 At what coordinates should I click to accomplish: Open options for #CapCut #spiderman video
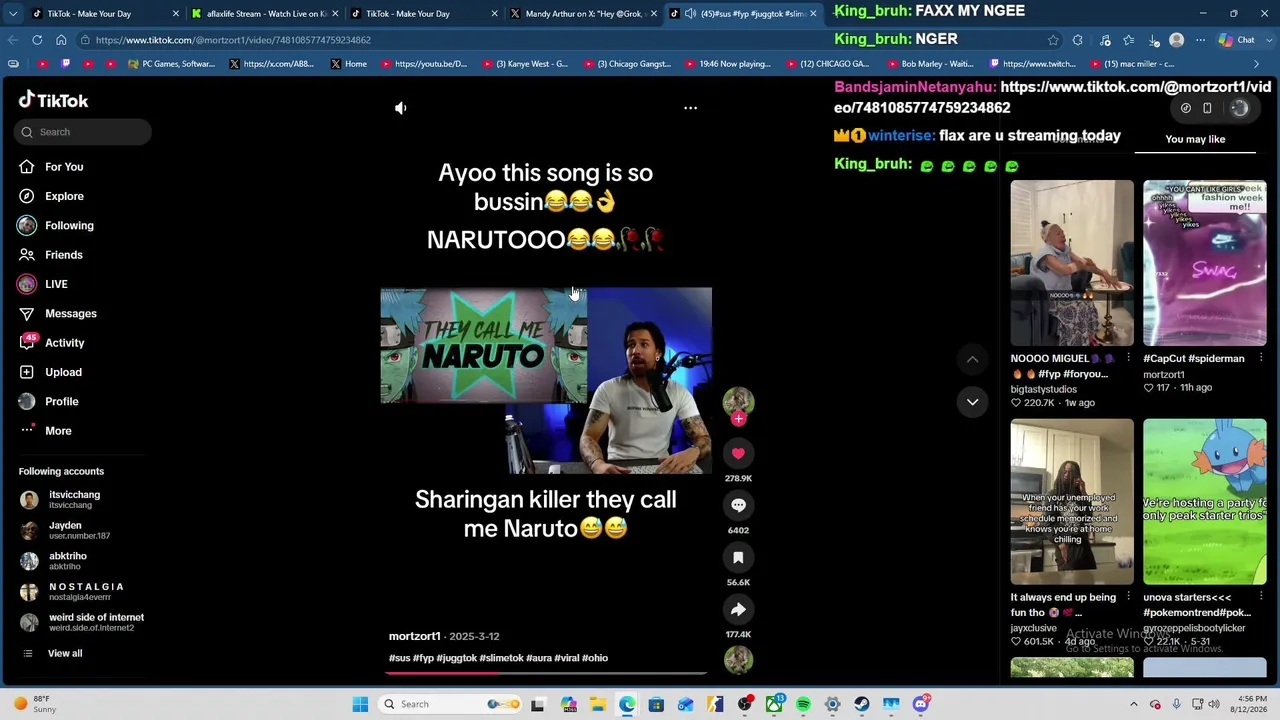click(x=1261, y=358)
